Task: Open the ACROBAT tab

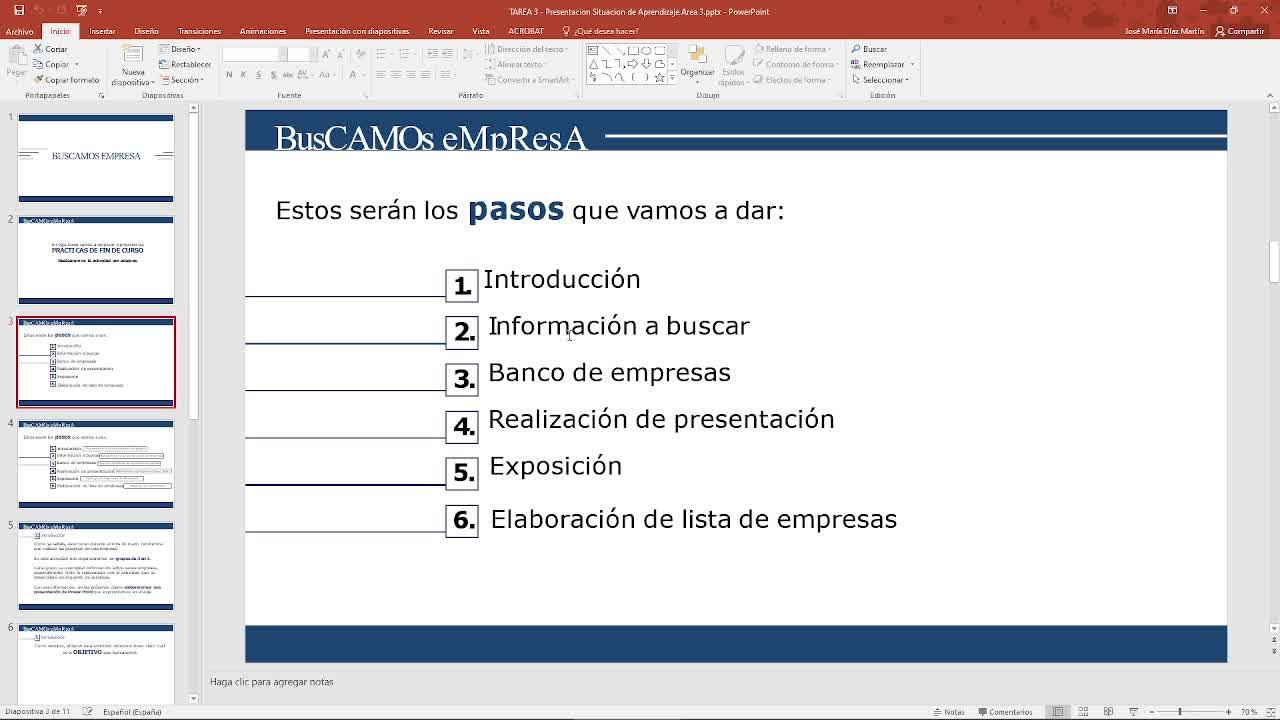Action: [526, 31]
